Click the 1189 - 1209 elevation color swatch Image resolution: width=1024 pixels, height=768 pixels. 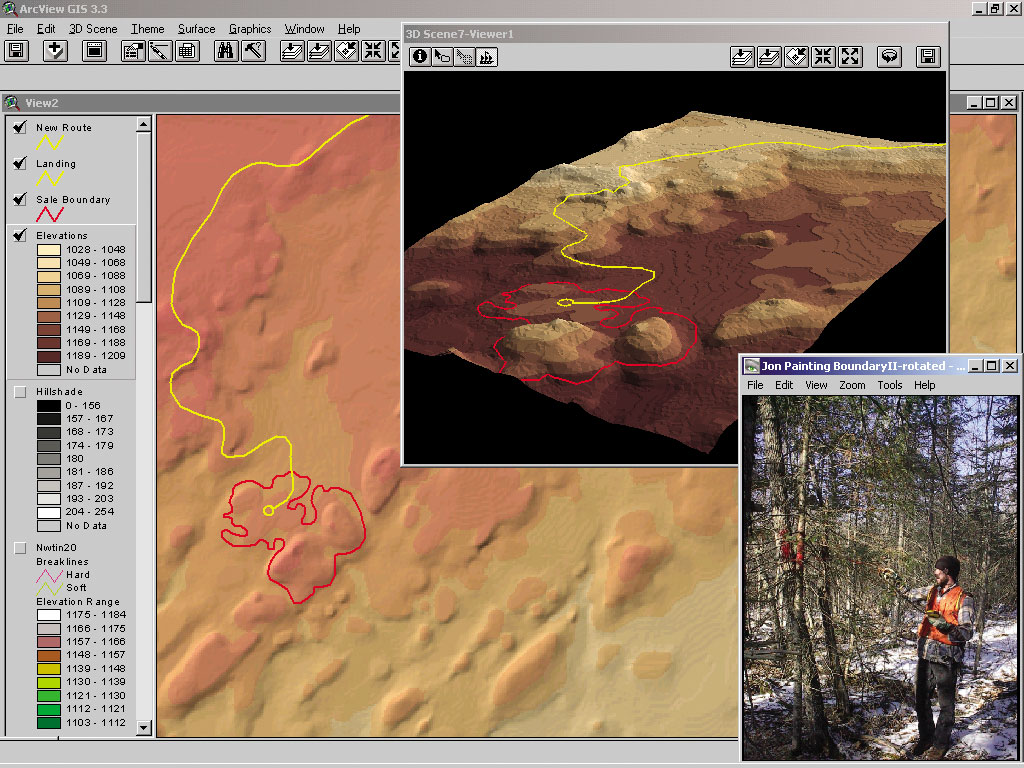(x=49, y=357)
